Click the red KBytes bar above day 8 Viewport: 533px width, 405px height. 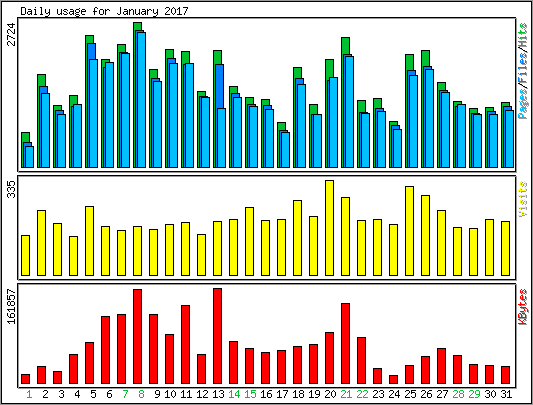coord(137,337)
